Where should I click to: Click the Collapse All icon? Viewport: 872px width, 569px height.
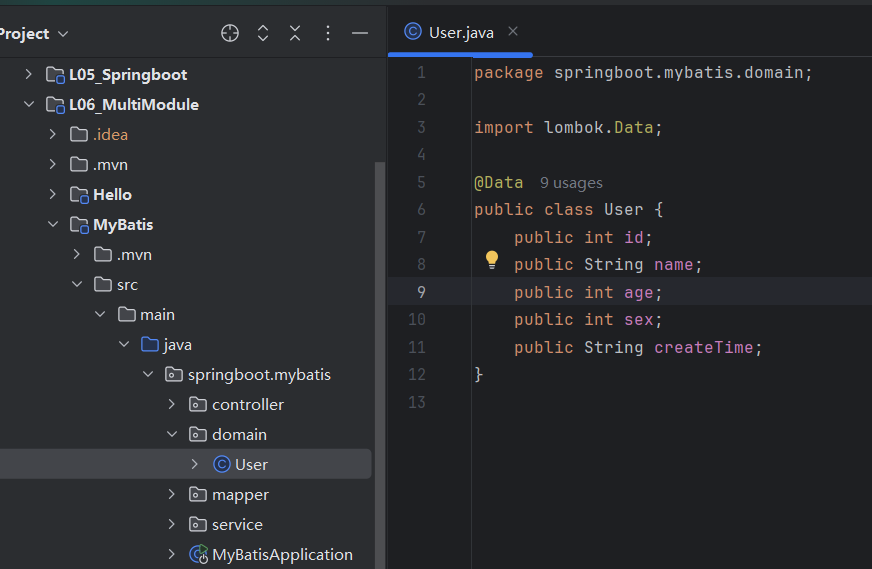click(295, 33)
